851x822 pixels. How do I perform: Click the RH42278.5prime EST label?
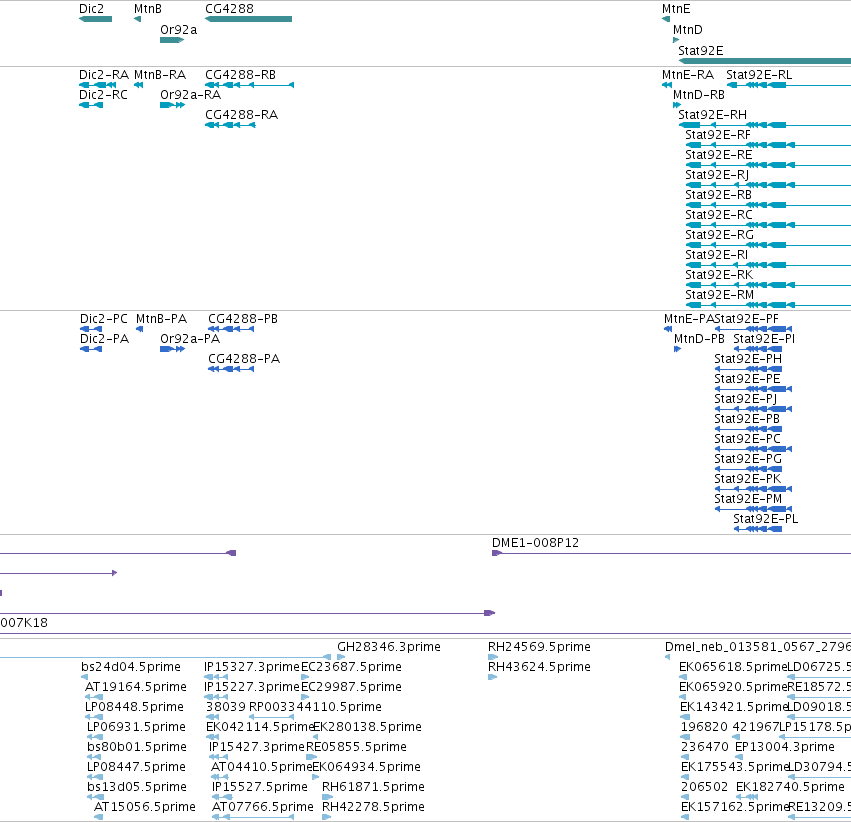[x=373, y=808]
